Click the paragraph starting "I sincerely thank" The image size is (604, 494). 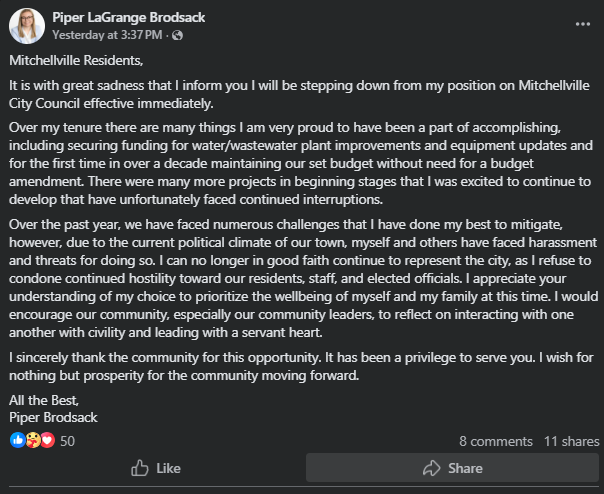point(300,366)
